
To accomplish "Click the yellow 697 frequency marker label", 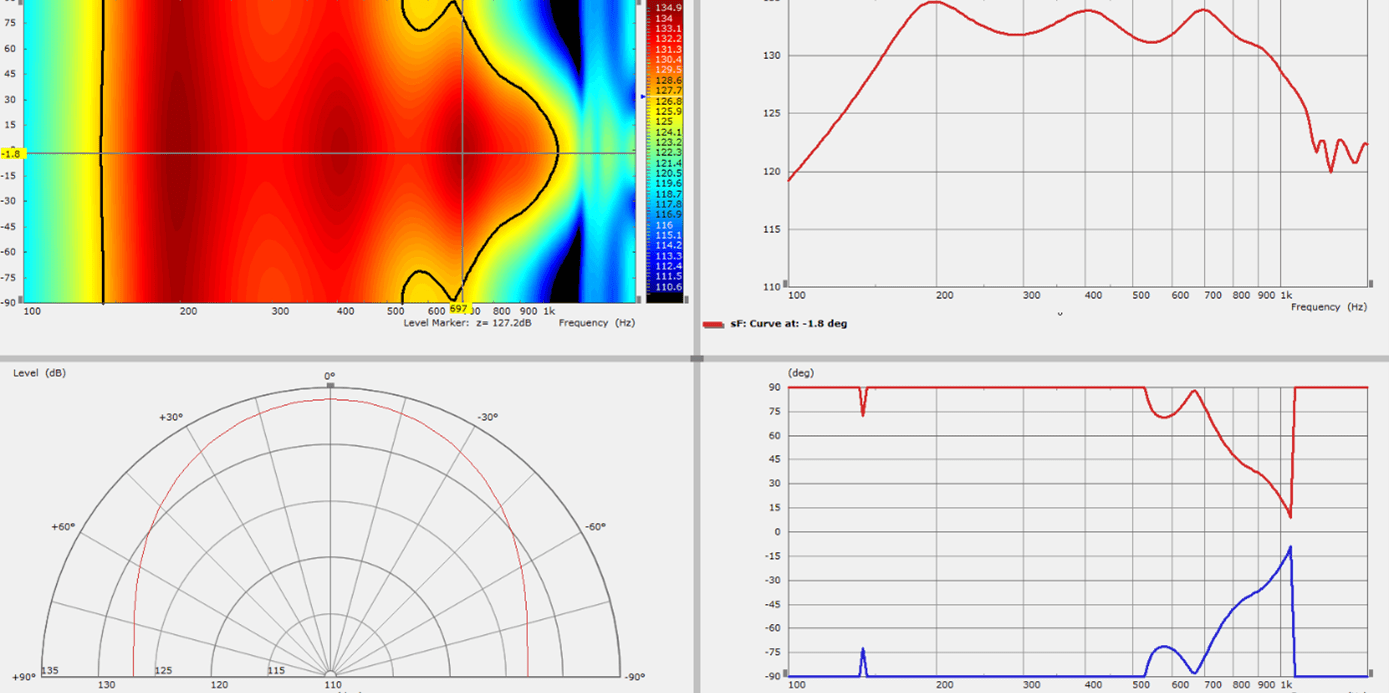I will coord(459,309).
